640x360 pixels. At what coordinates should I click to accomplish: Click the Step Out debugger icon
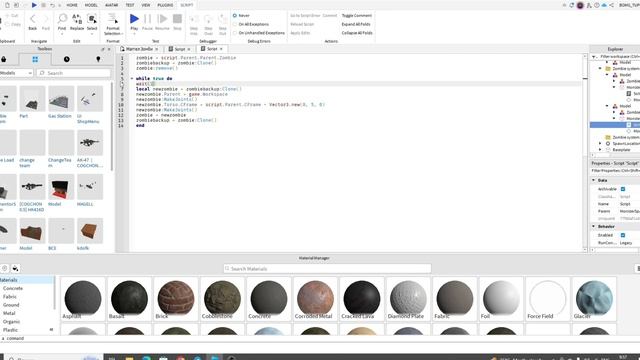point(222,19)
